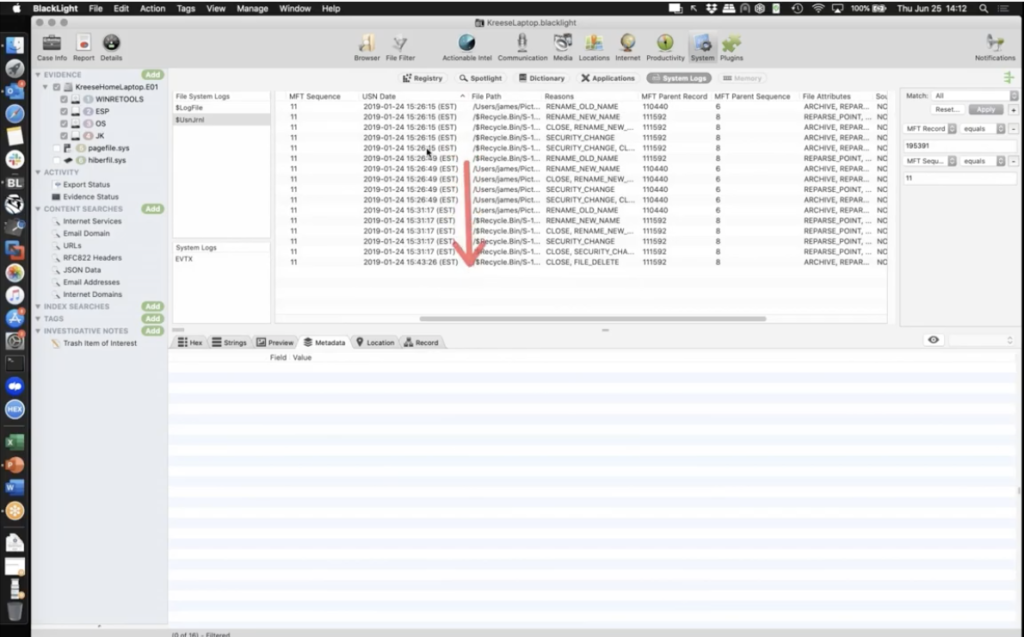Click Apply in the filter panel
The width and height of the screenshot is (1024, 637).
[986, 110]
